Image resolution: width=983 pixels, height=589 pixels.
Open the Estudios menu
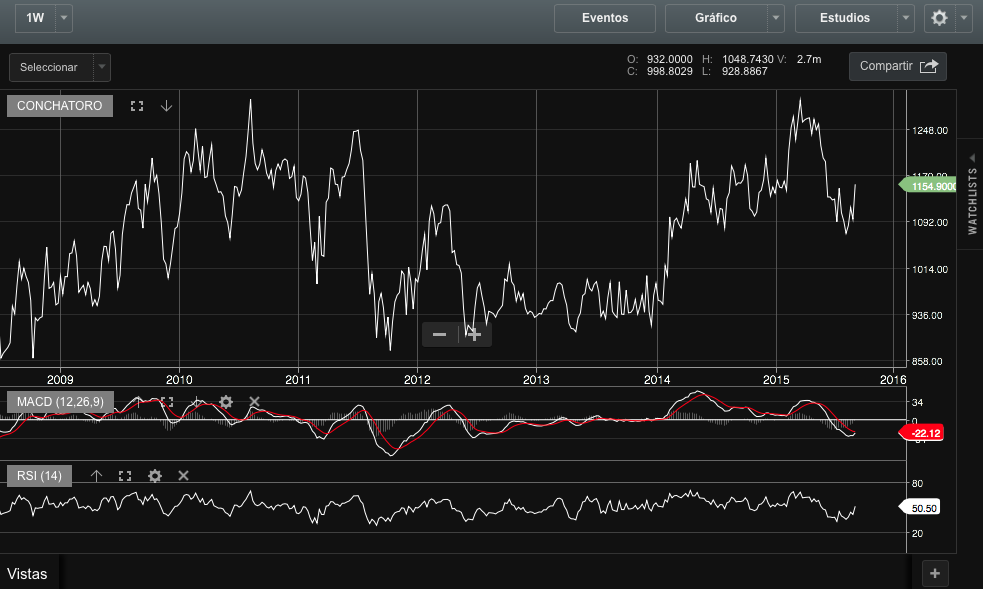pos(845,18)
